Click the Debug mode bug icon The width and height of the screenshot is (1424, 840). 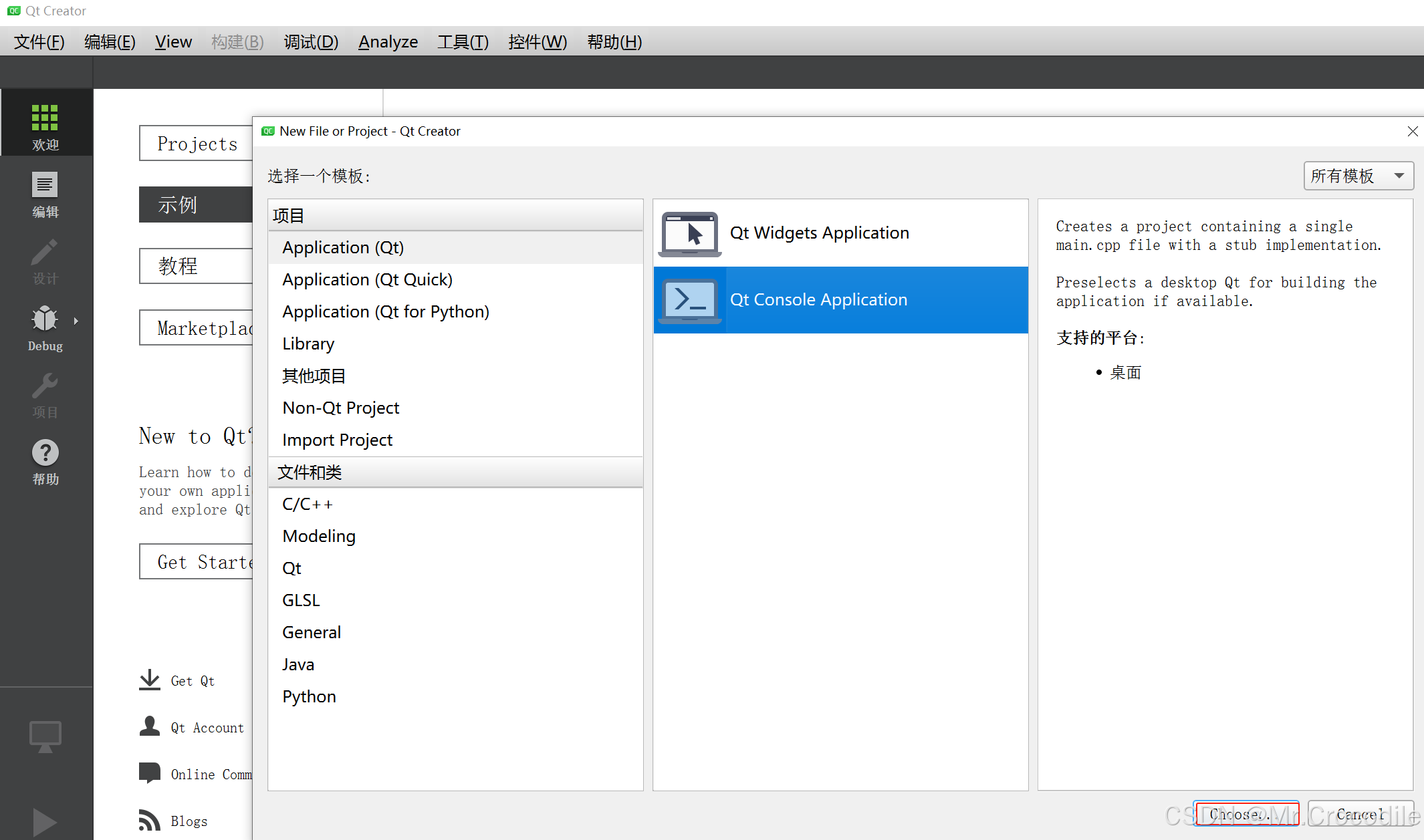pos(45,319)
